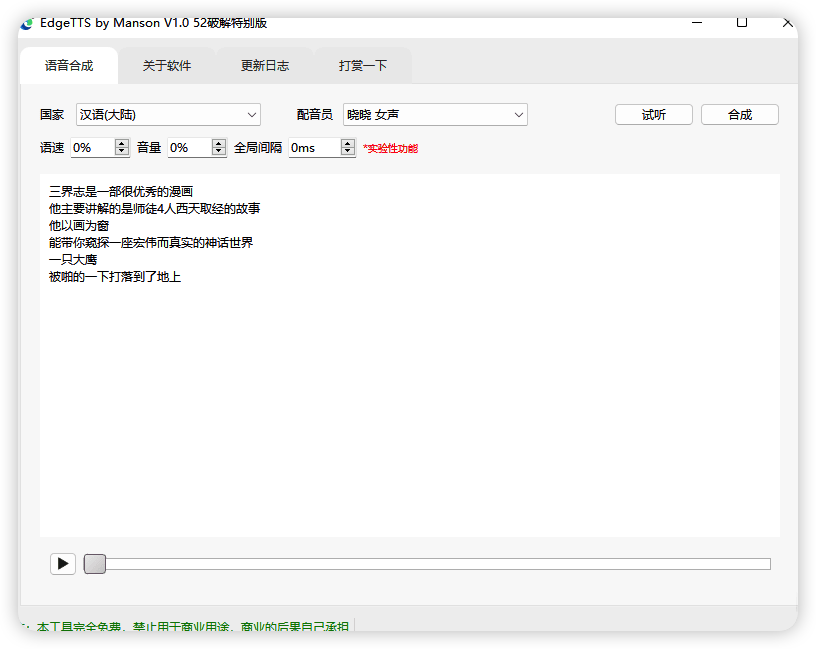Increase 音量 volume with up arrow
The width and height of the screenshot is (816, 649).
click(x=219, y=143)
